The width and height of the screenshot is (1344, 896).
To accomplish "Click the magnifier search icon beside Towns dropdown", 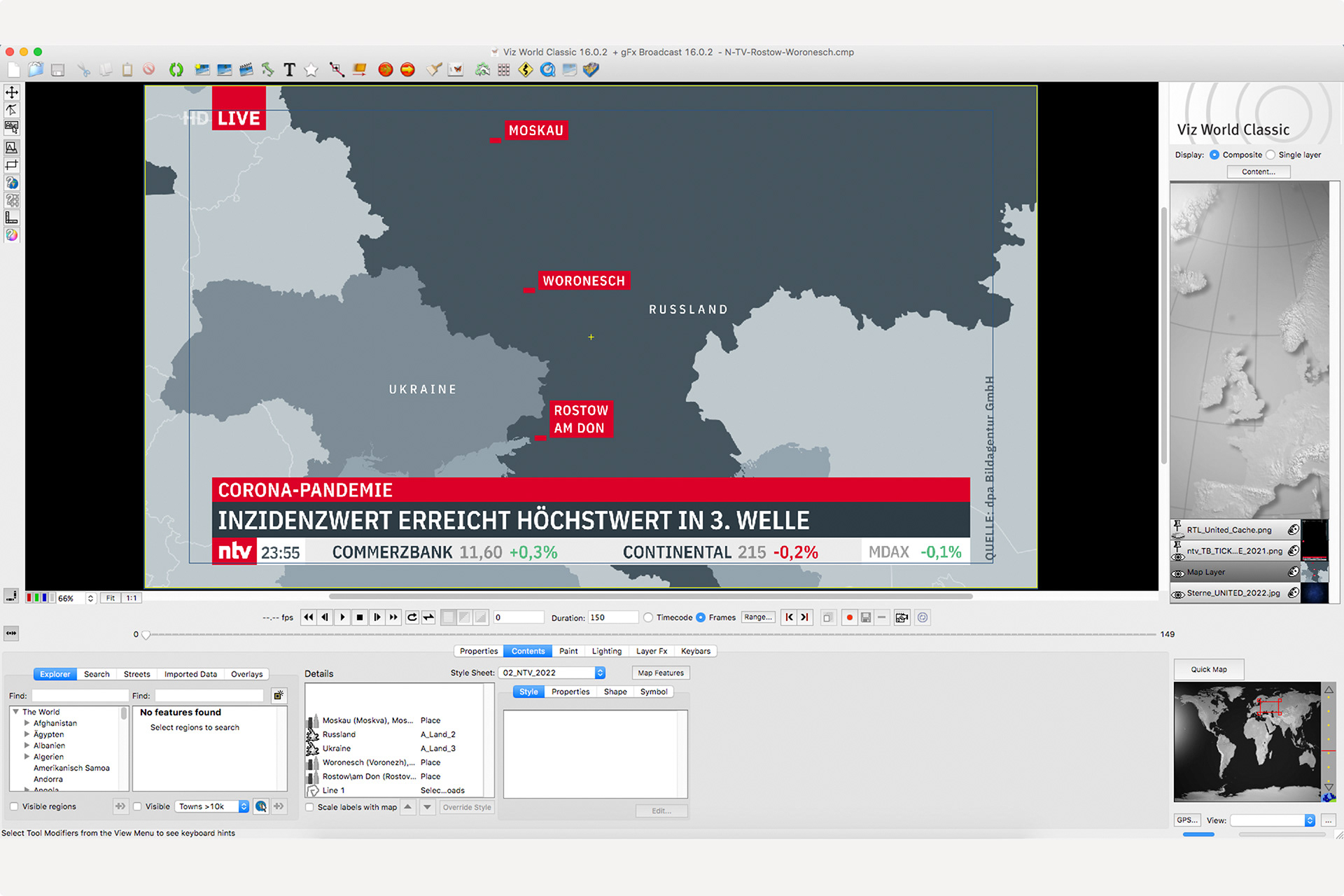I will click(261, 806).
